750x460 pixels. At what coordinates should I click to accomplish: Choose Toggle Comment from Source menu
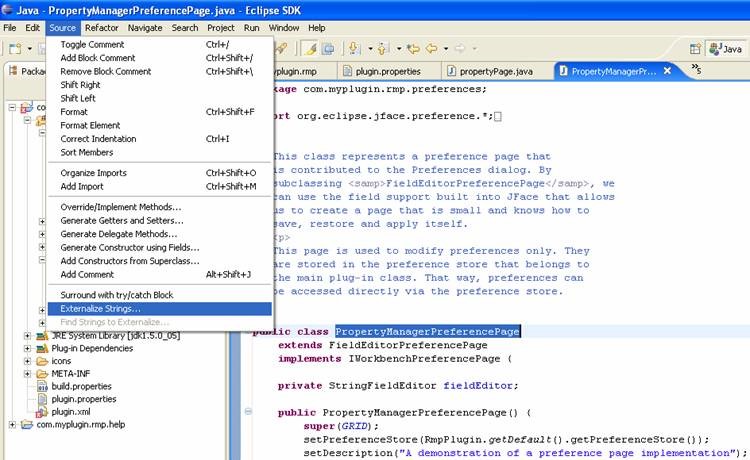tap(160, 44)
